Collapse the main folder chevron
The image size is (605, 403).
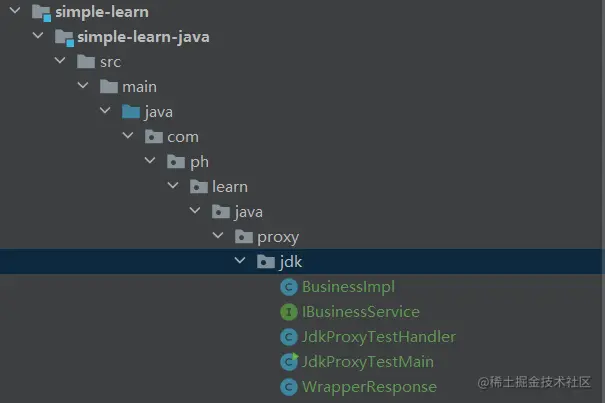[83, 85]
